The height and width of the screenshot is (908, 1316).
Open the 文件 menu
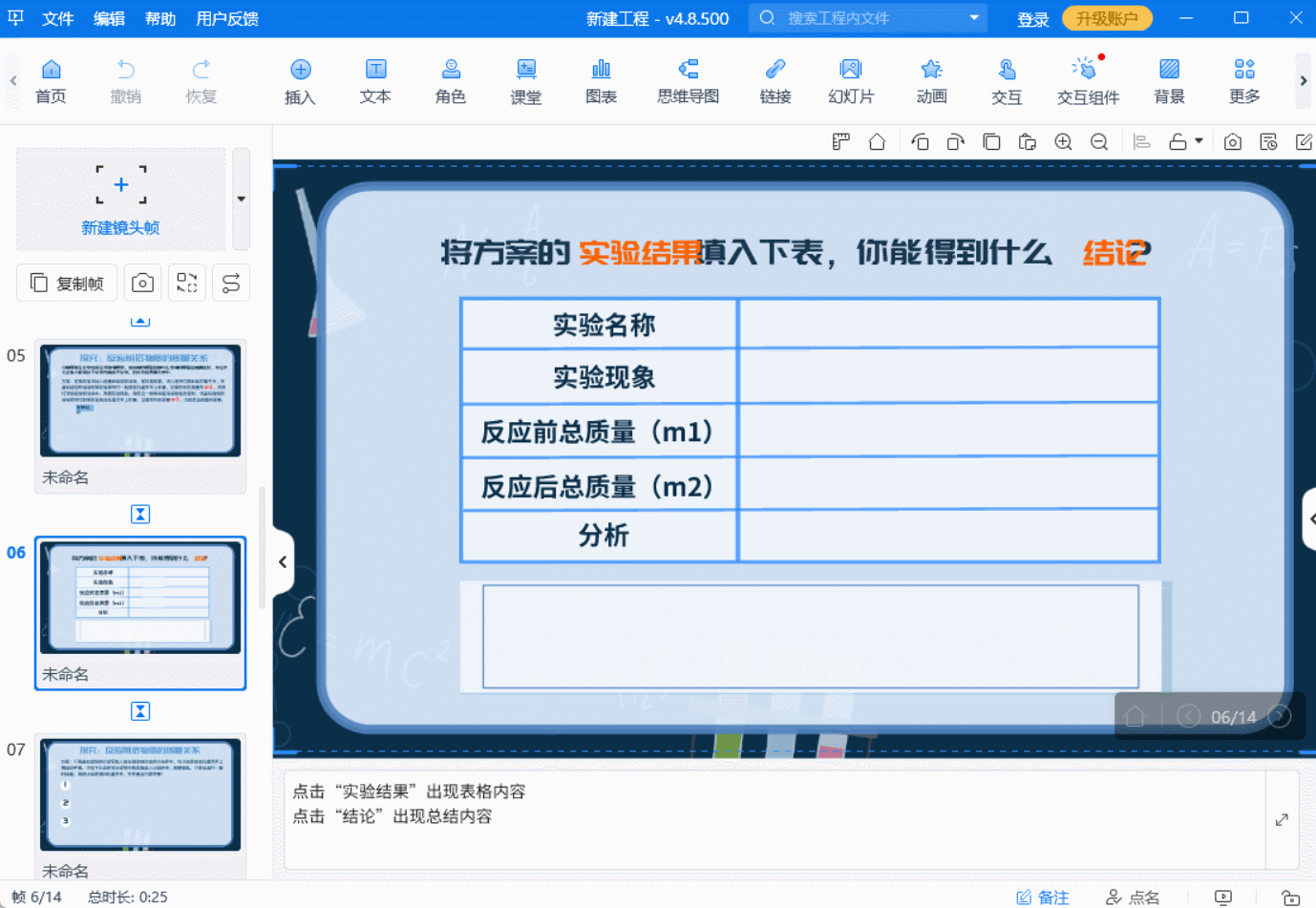click(57, 18)
